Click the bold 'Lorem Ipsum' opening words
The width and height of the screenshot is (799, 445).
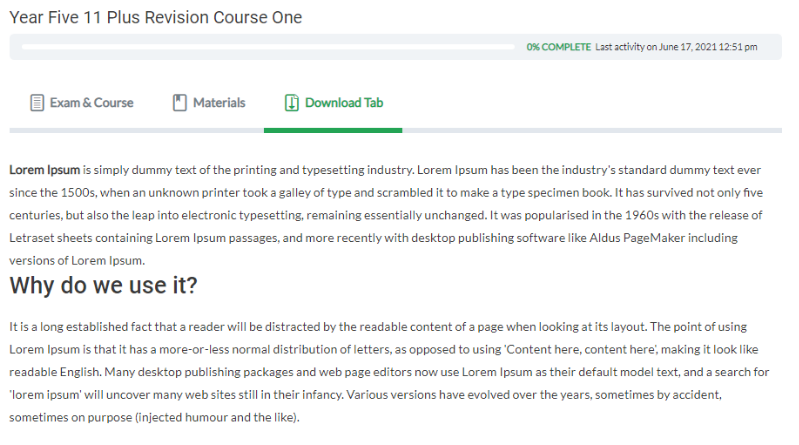pos(45,170)
